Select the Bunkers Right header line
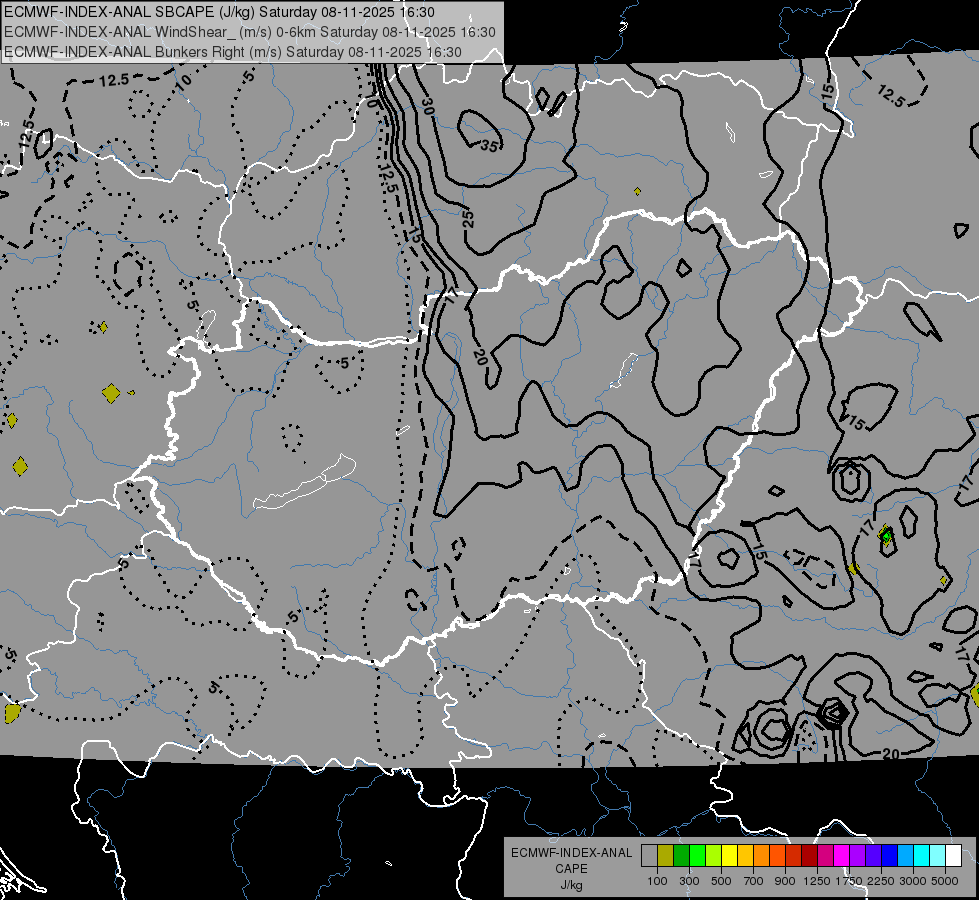Image resolution: width=979 pixels, height=900 pixels. 233,52
